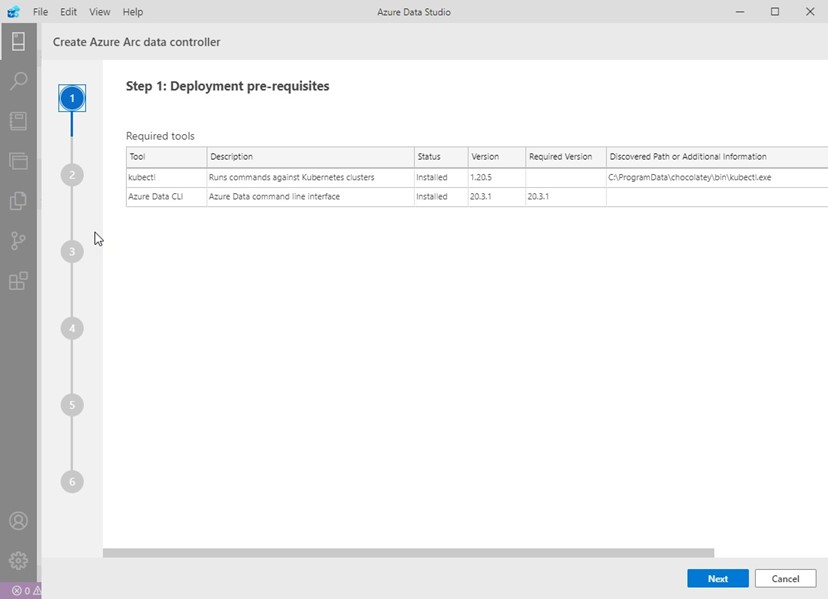Select the Azure Data CLI tool cell
Image resolution: width=828 pixels, height=599 pixels.
(x=166, y=196)
